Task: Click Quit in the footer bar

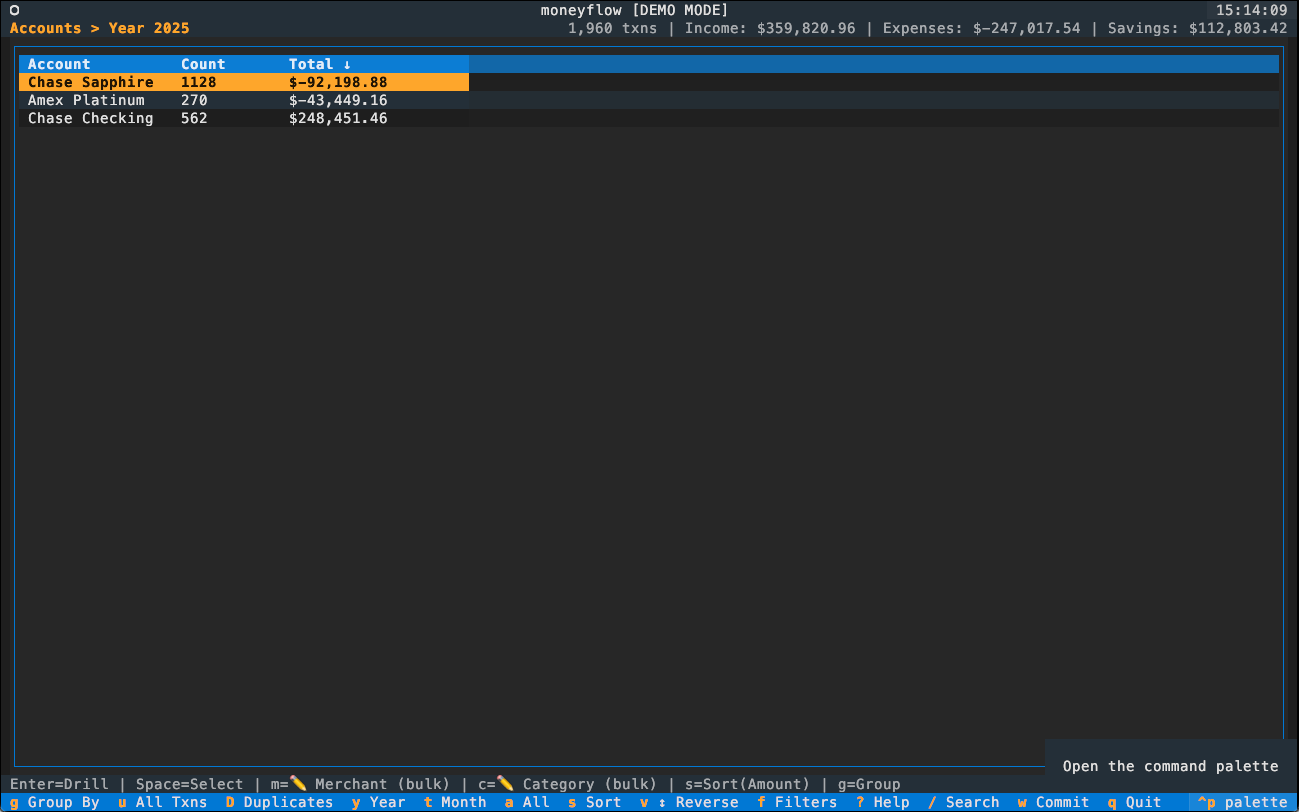Action: pos(1135,802)
